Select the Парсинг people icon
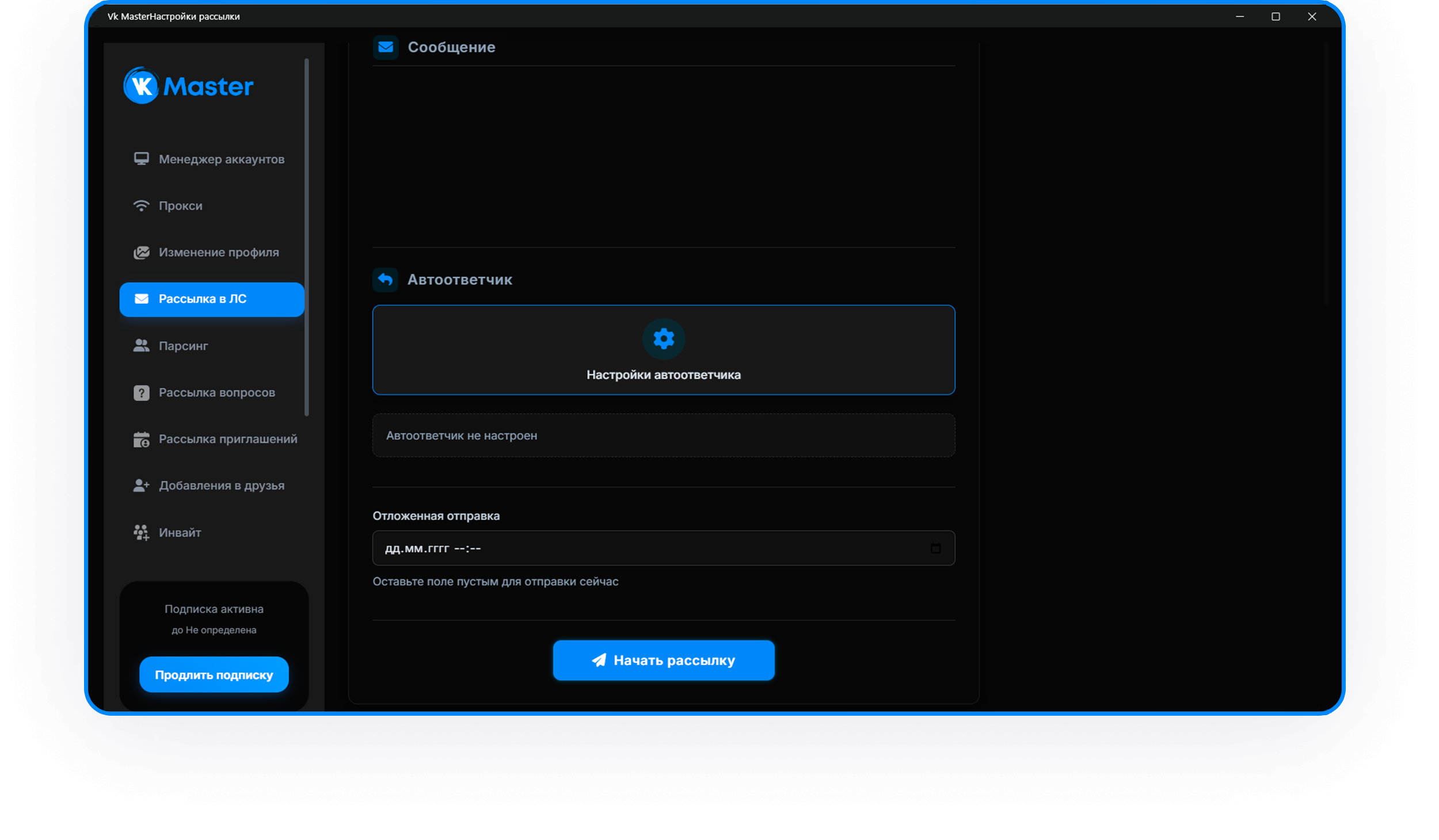Image resolution: width=1439 pixels, height=840 pixels. pos(142,345)
